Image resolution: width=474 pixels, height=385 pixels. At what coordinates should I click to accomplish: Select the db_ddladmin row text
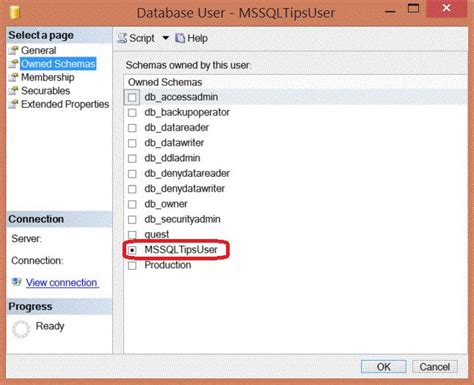pos(172,158)
